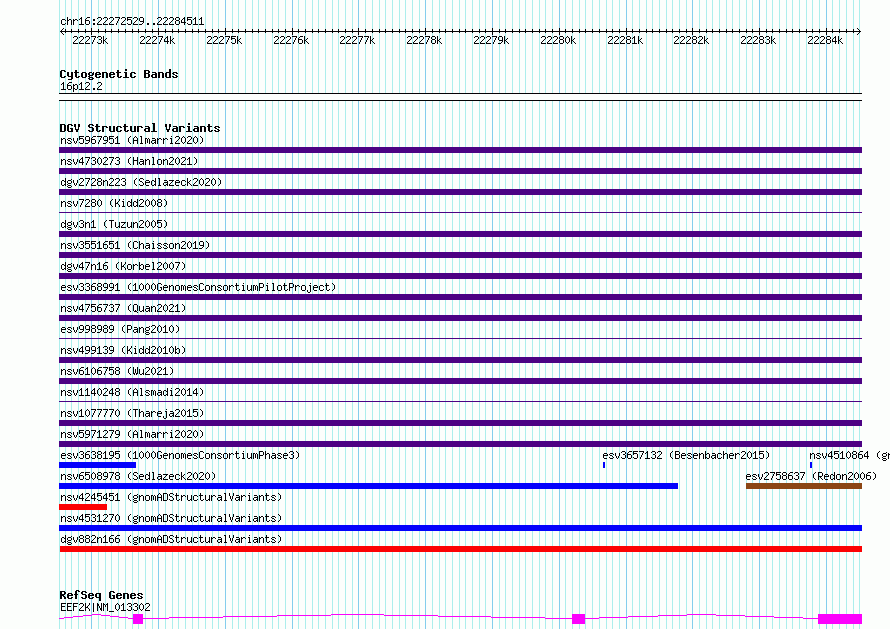
Task: Click the thin nsv7280 (Kidd2008) variant line
Action: coord(460,212)
